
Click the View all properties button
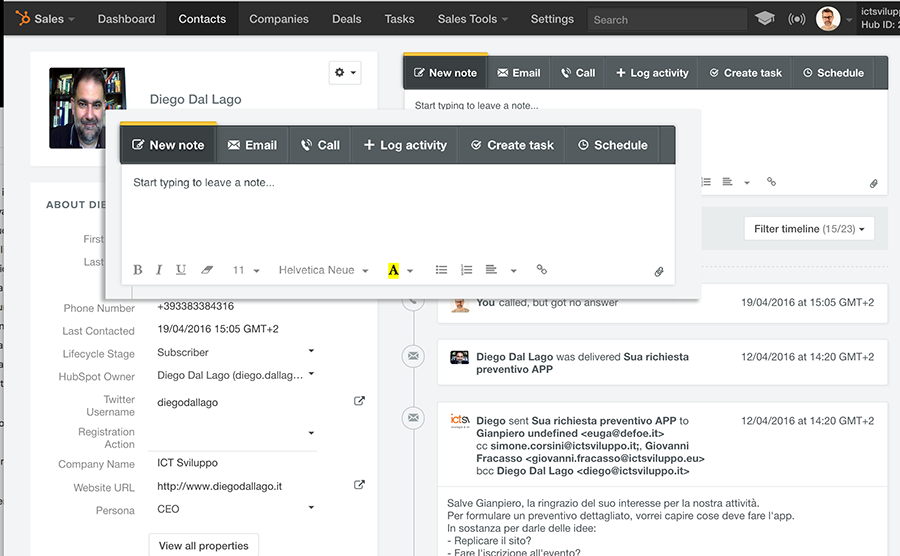pyautogui.click(x=203, y=546)
